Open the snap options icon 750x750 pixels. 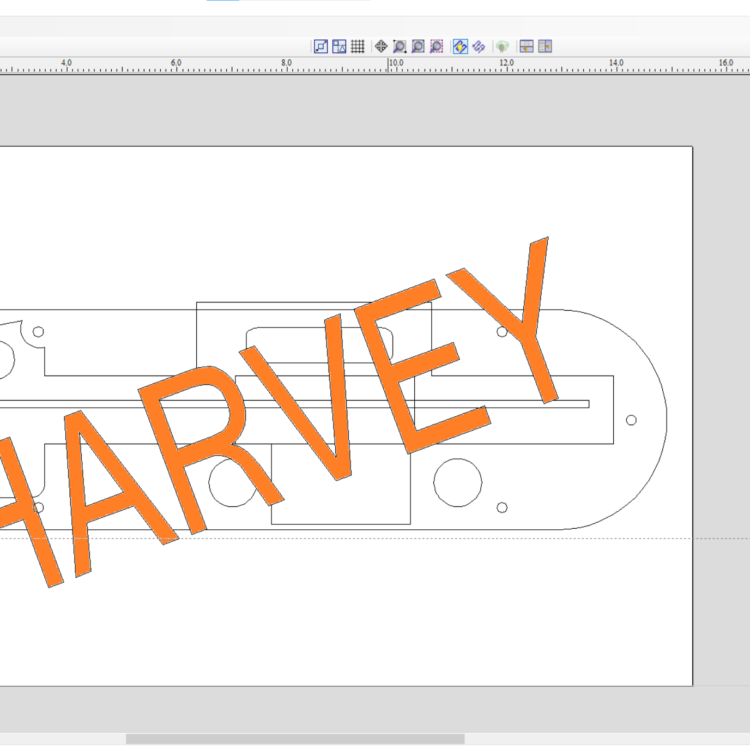(321, 46)
